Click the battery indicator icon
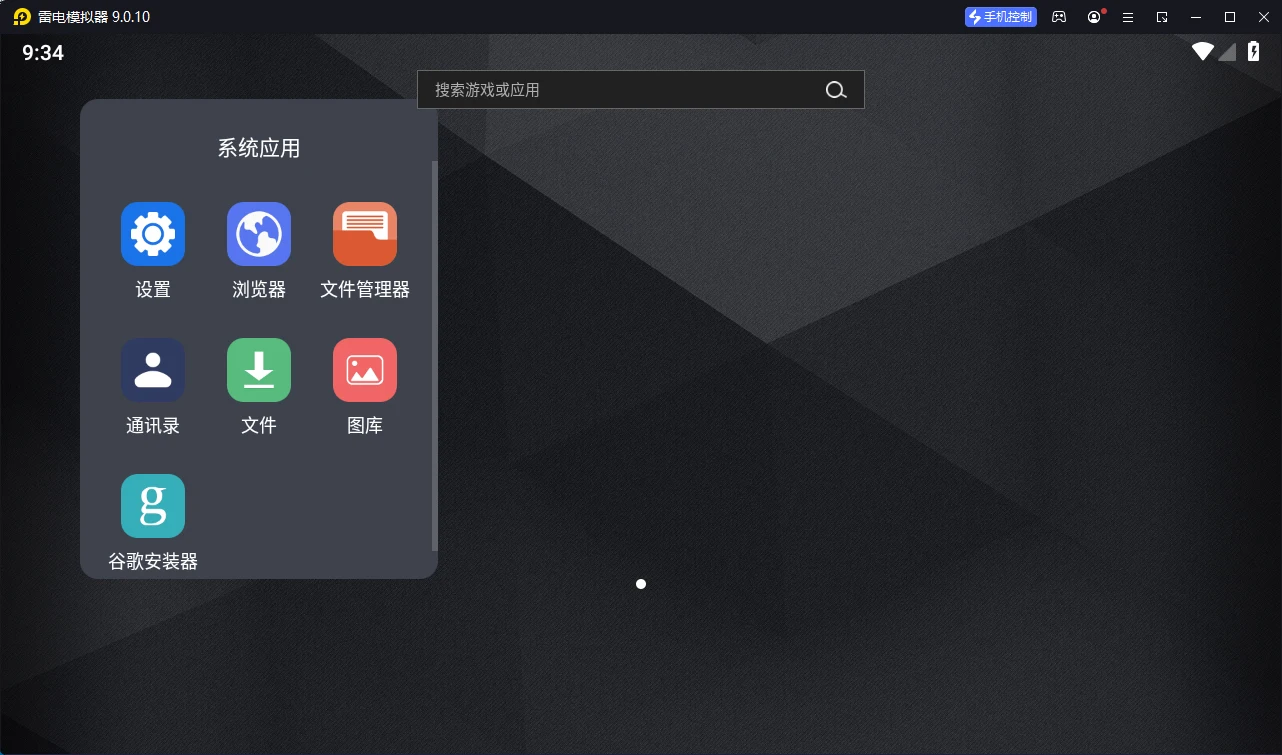The width and height of the screenshot is (1282, 755). pos(1253,51)
